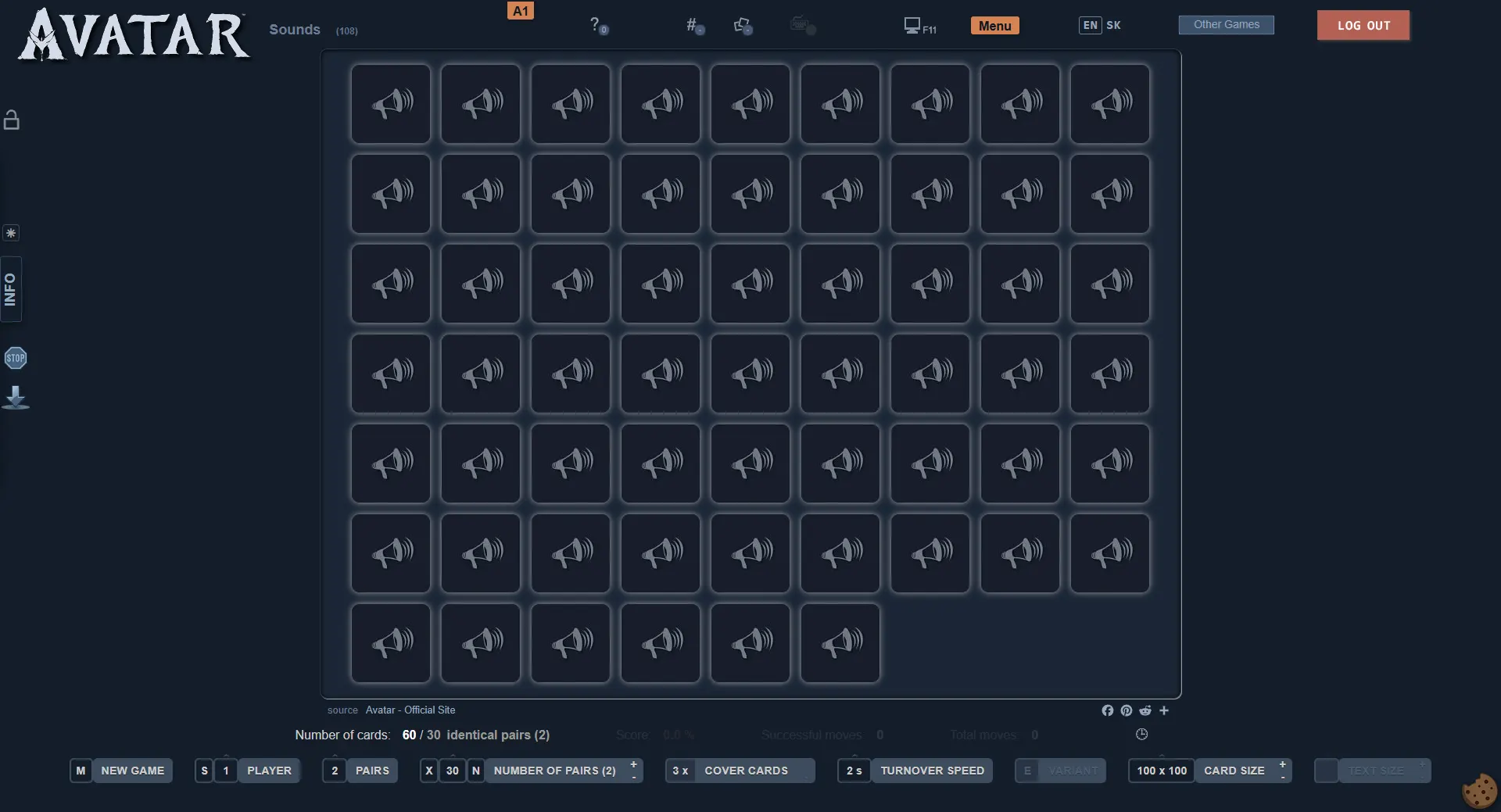Click the LOG OUT button

click(x=1363, y=25)
